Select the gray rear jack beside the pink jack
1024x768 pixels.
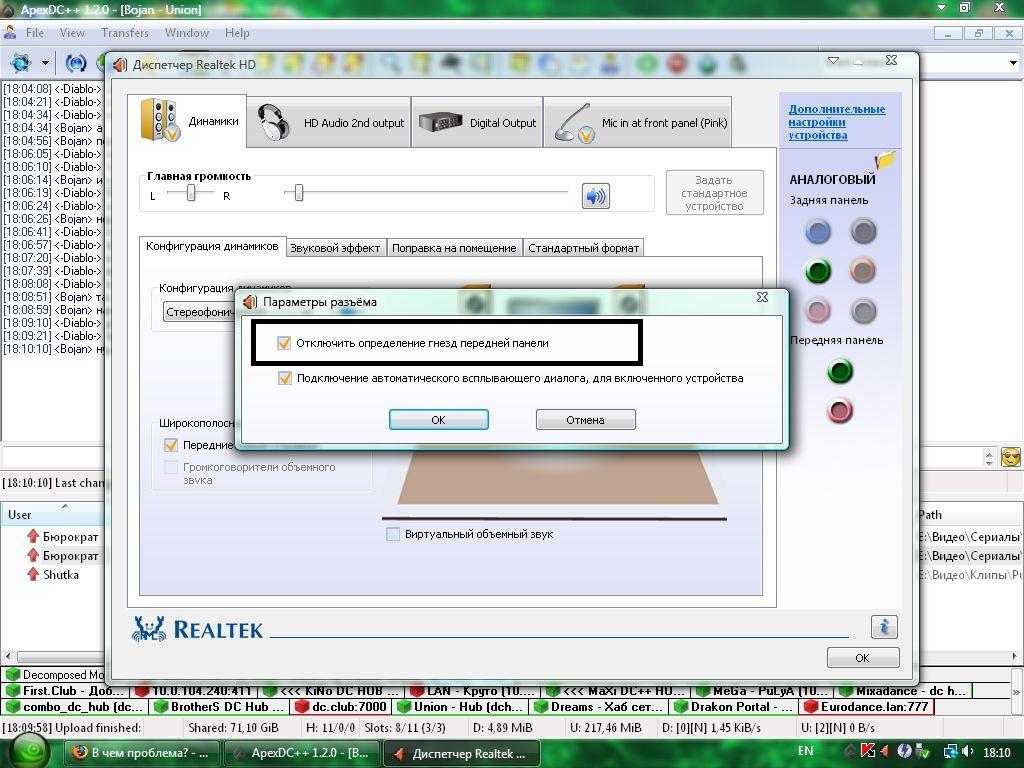pyautogui.click(x=863, y=310)
